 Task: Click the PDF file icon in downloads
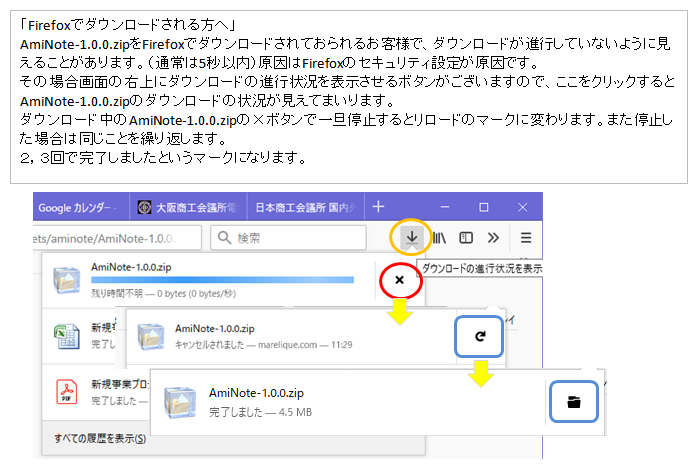(x=66, y=392)
